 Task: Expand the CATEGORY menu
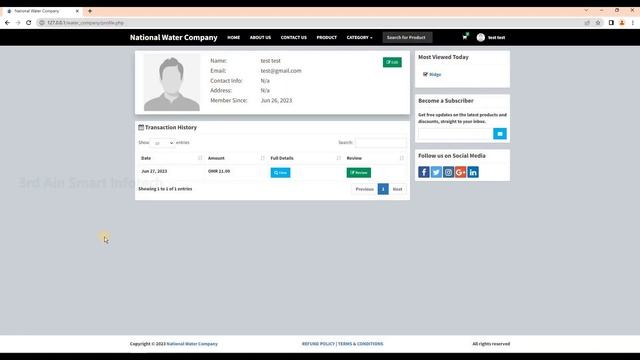pyautogui.click(x=359, y=38)
